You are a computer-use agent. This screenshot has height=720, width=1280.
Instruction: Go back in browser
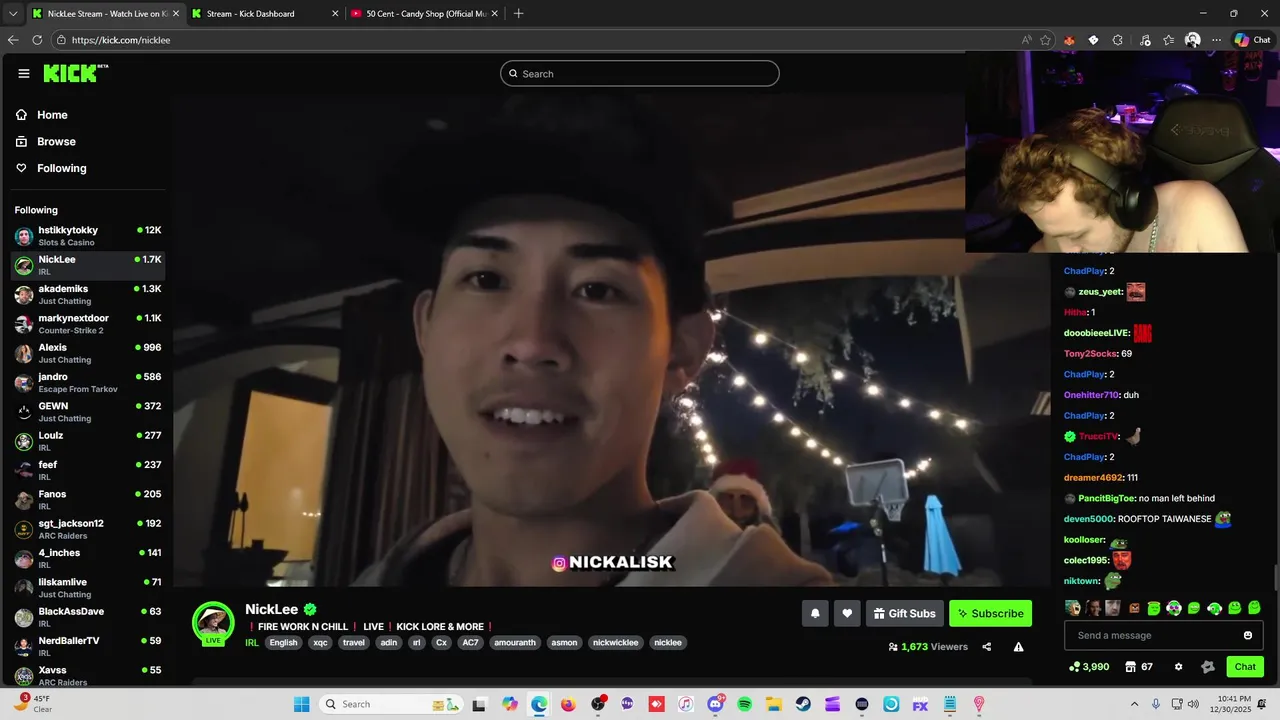(13, 40)
